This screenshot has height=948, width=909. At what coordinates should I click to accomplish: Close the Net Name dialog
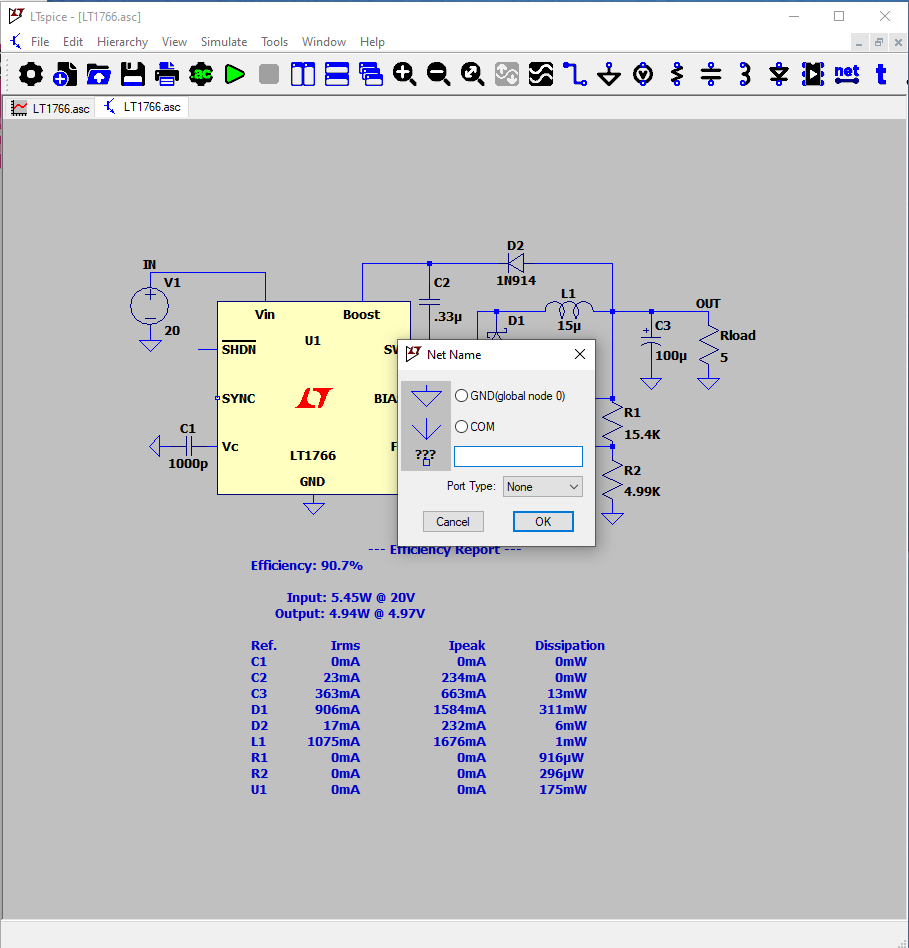[580, 355]
